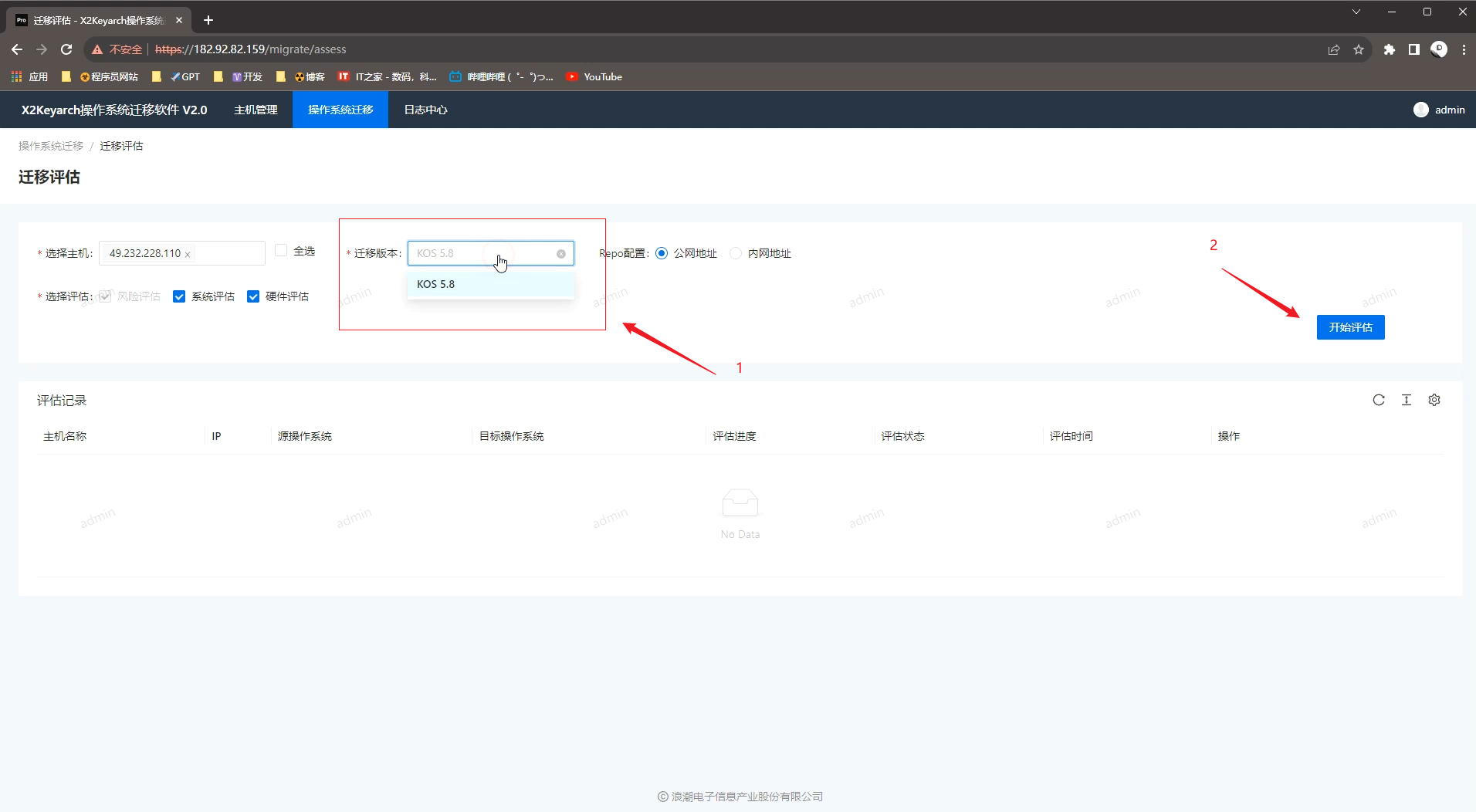Click the 选择主机 select field
Image resolution: width=1476 pixels, height=812 pixels.
click(182, 253)
